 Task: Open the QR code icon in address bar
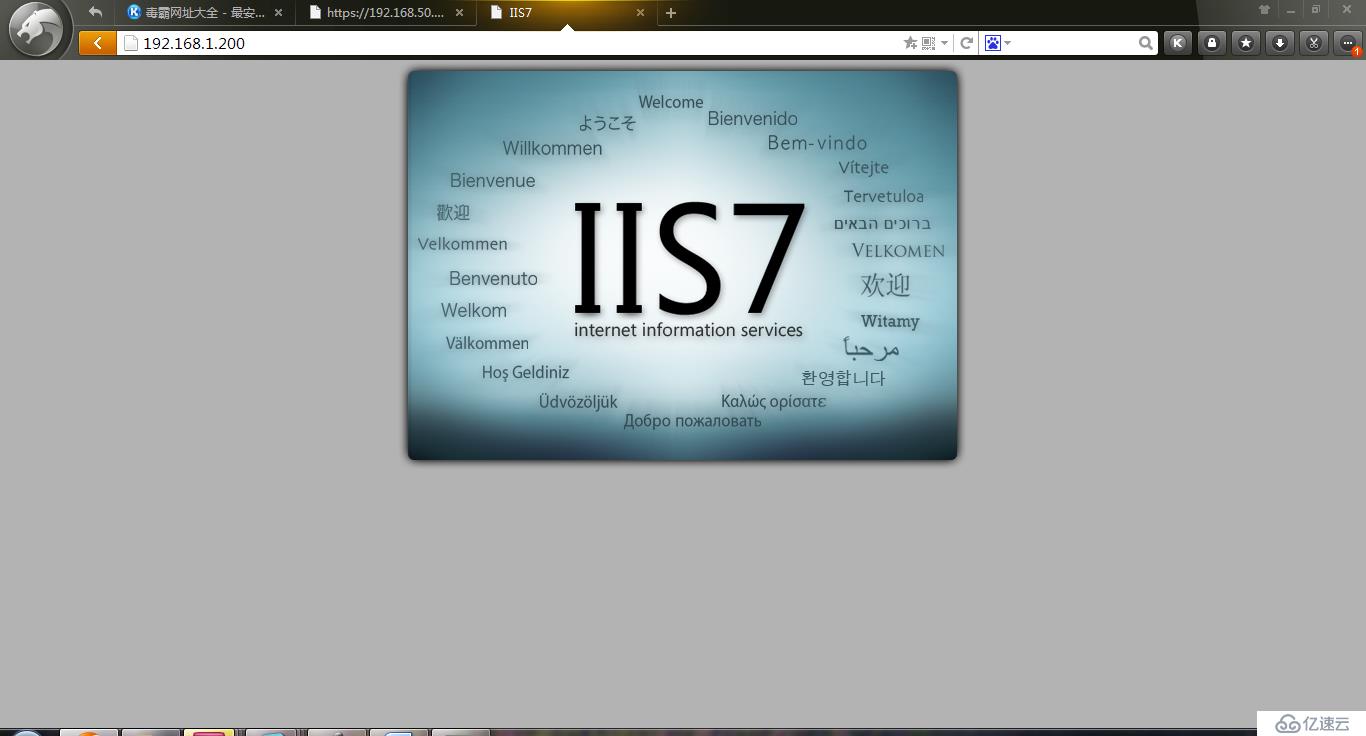[928, 43]
